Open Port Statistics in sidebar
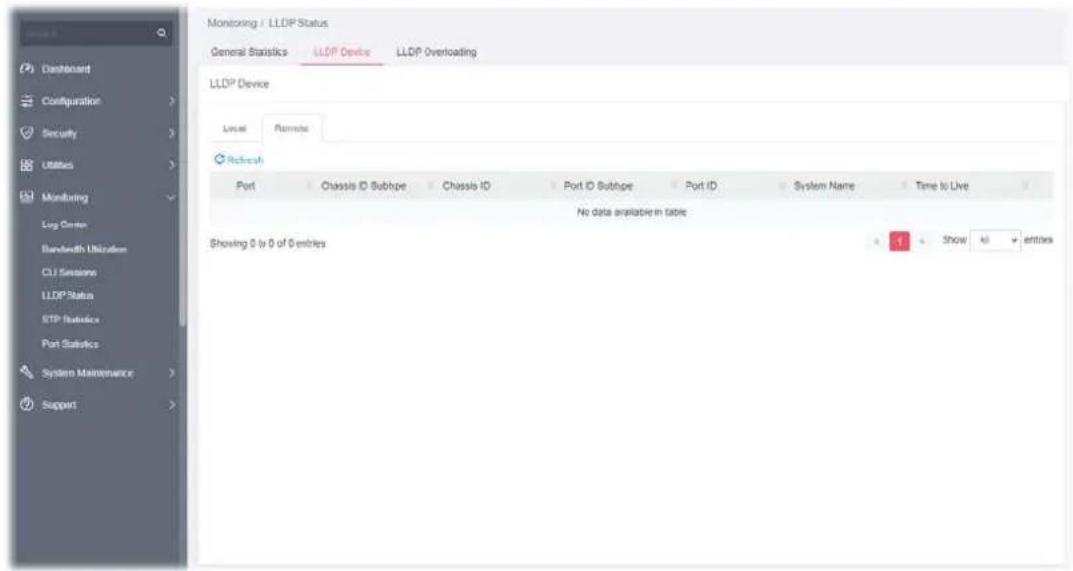Image resolution: width=1073 pixels, height=571 pixels. [70, 344]
